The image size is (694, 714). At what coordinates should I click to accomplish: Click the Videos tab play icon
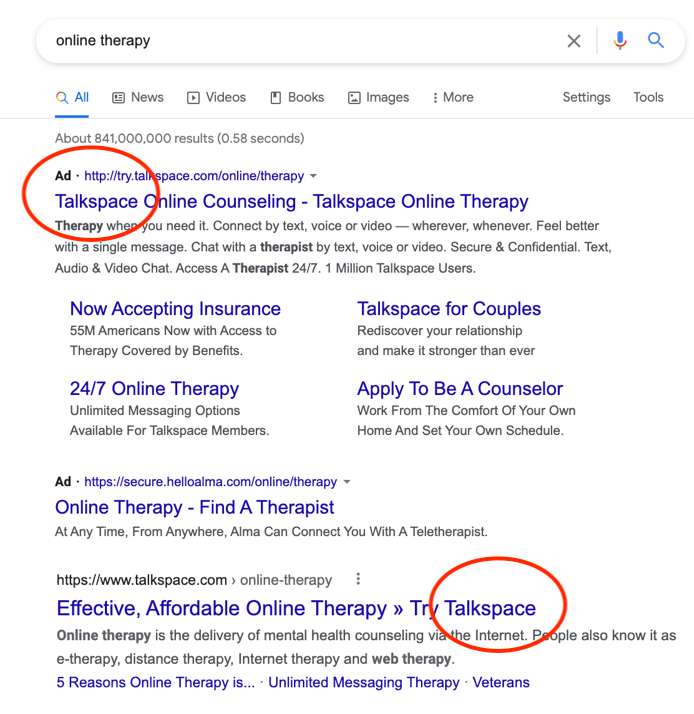coord(193,97)
